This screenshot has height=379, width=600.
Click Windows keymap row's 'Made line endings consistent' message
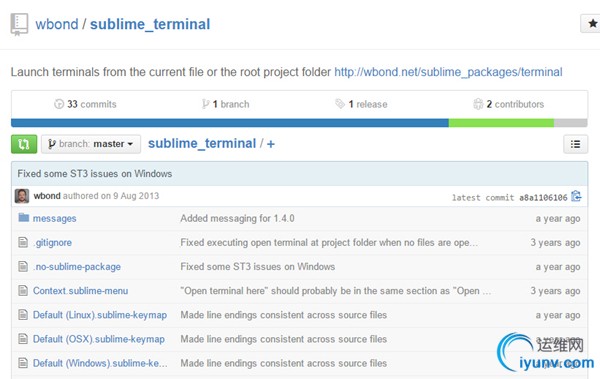click(284, 363)
